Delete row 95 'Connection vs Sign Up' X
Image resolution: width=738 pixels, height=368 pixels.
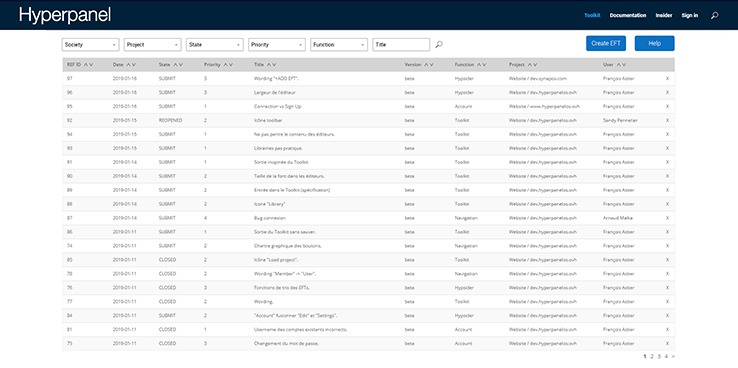pyautogui.click(x=667, y=106)
